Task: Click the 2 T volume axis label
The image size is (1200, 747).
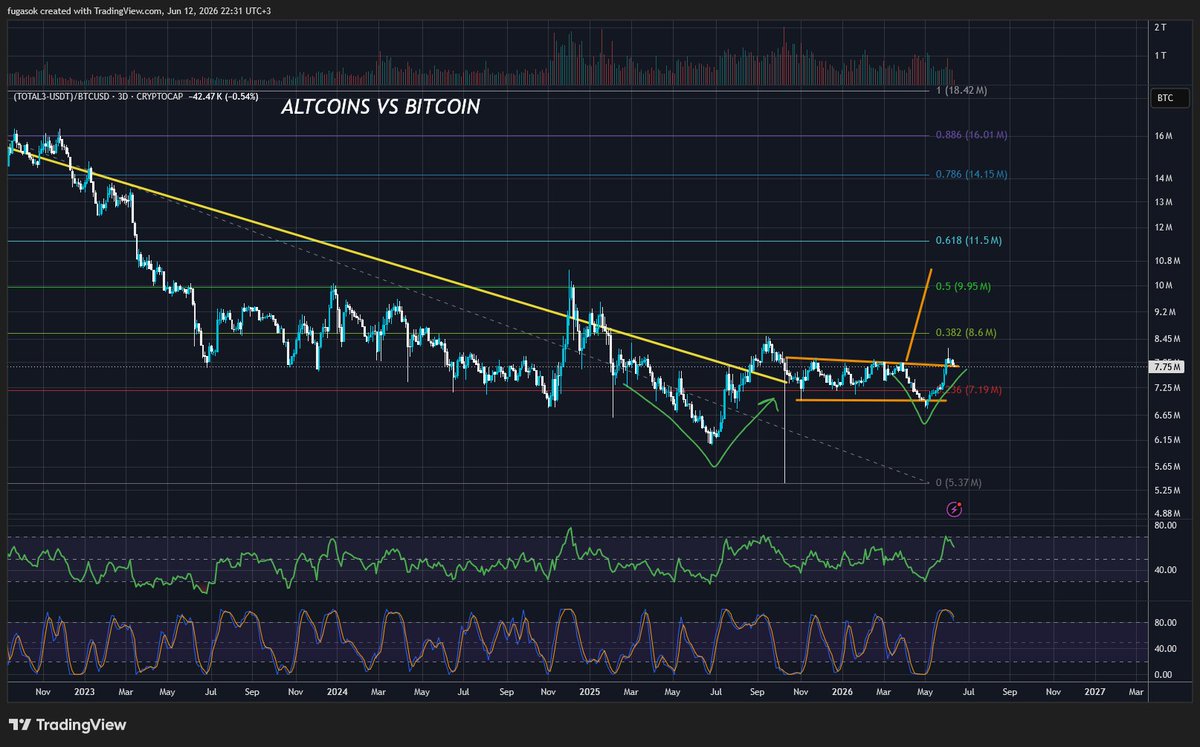Action: tap(1160, 26)
